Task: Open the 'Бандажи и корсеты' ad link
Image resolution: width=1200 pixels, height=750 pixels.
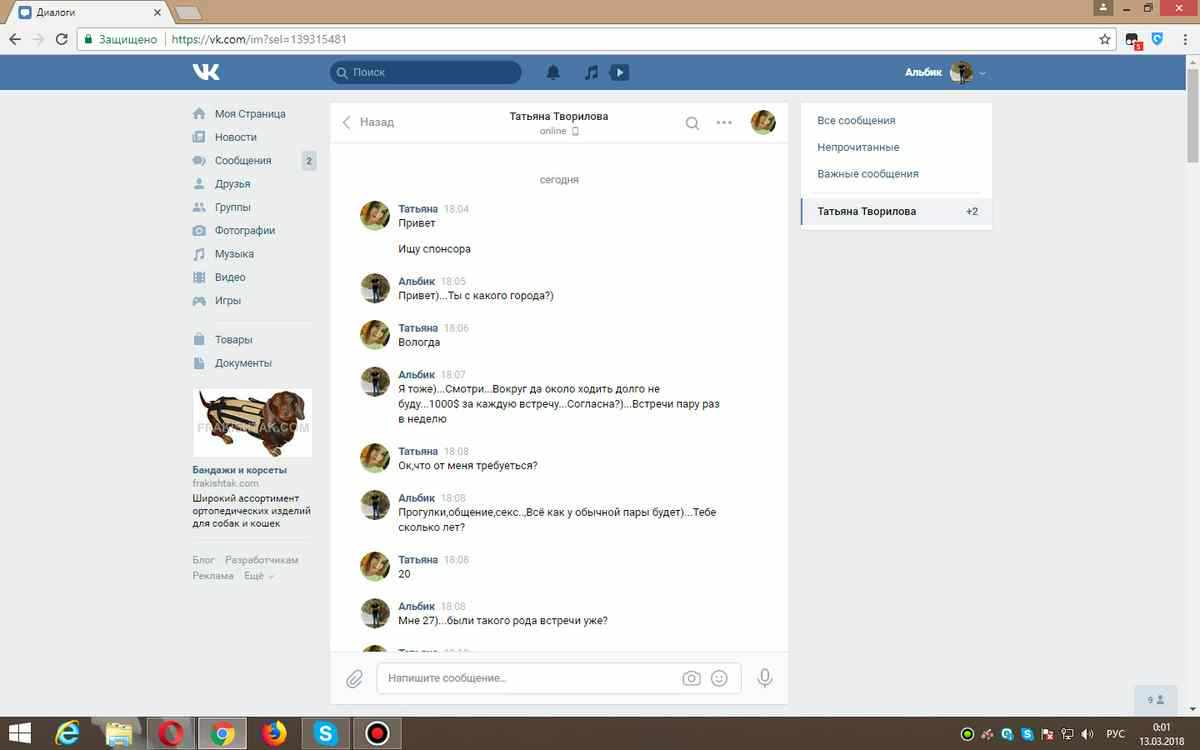Action: pos(239,469)
